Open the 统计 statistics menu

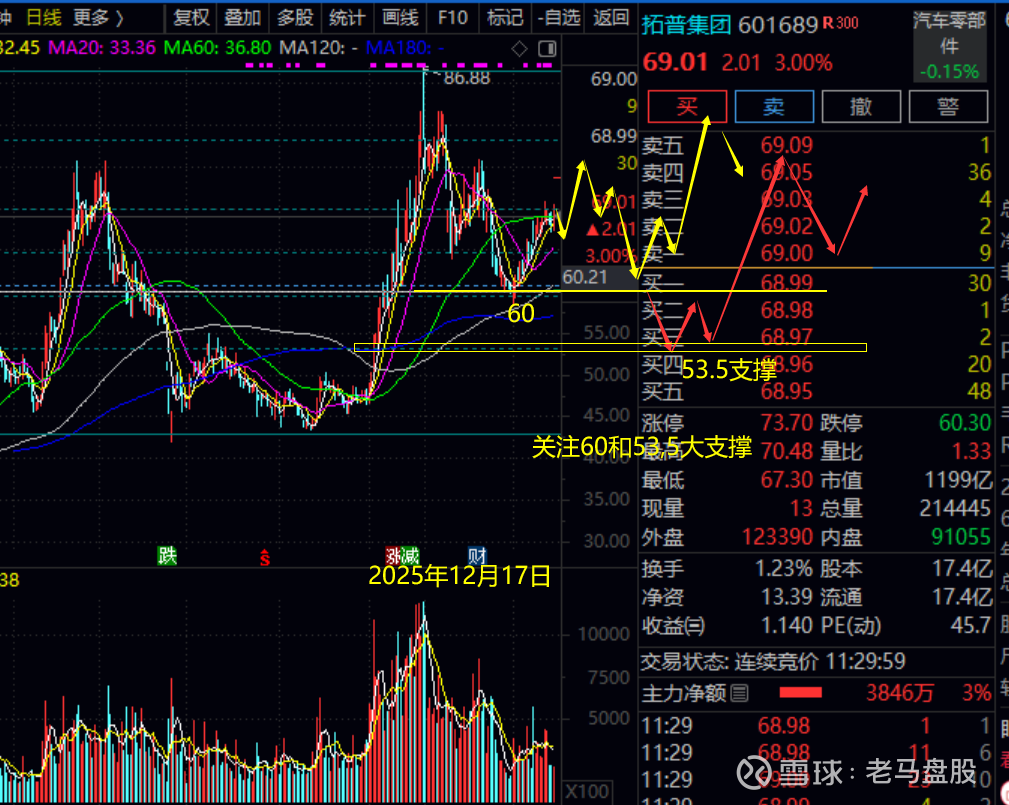tap(347, 18)
